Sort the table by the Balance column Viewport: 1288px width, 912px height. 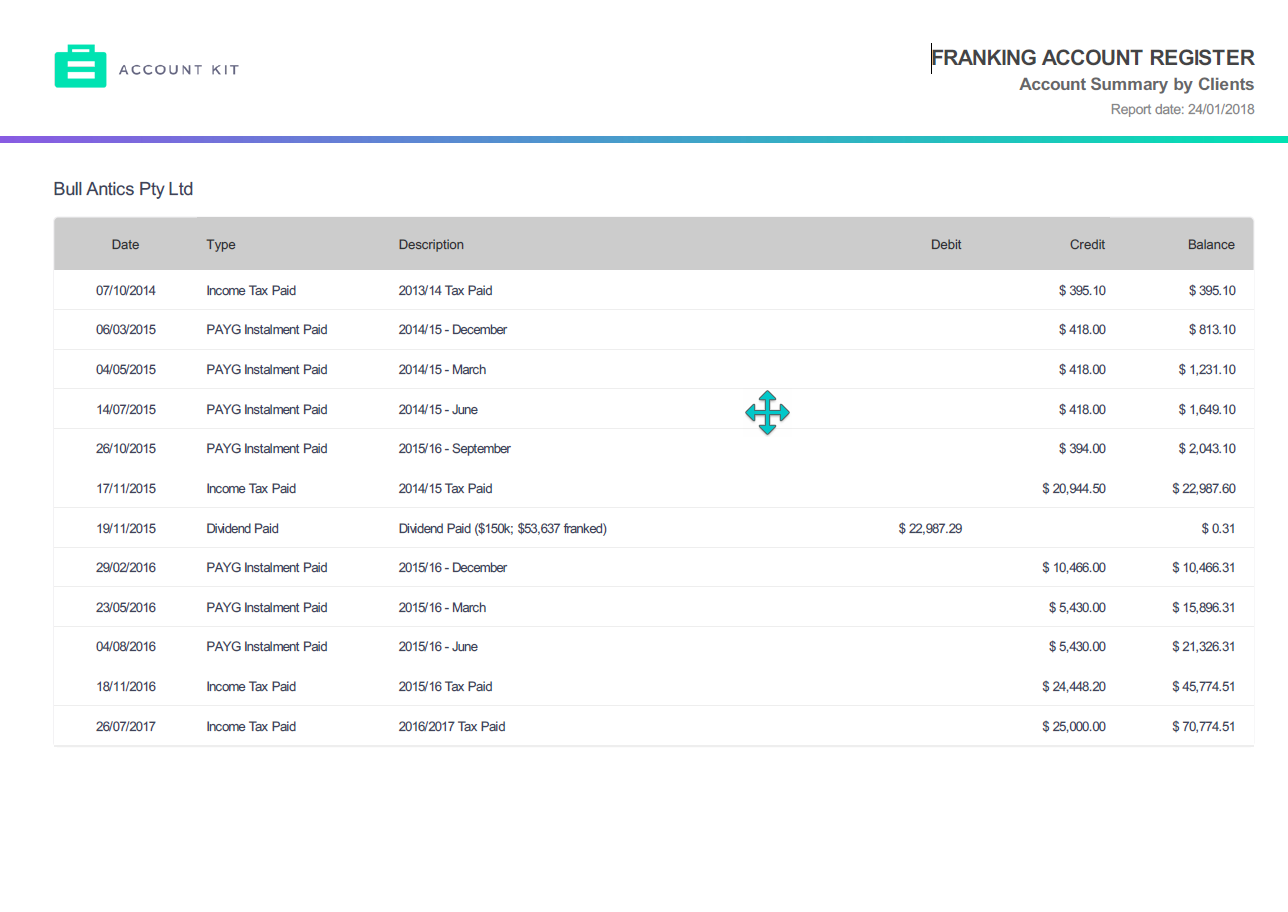tap(1211, 244)
